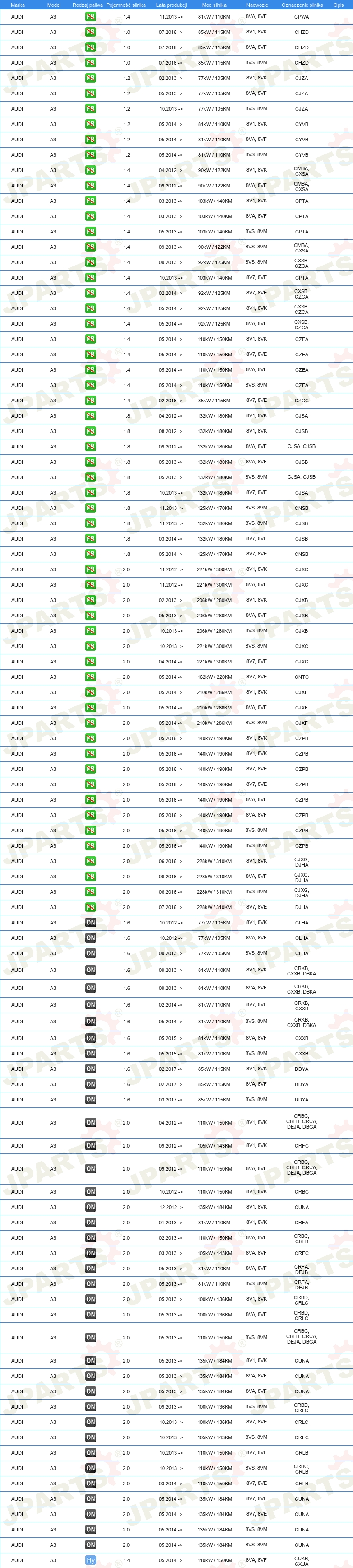Click the Nadwozie column header
This screenshot has height=1568, width=353.
coord(257,5)
